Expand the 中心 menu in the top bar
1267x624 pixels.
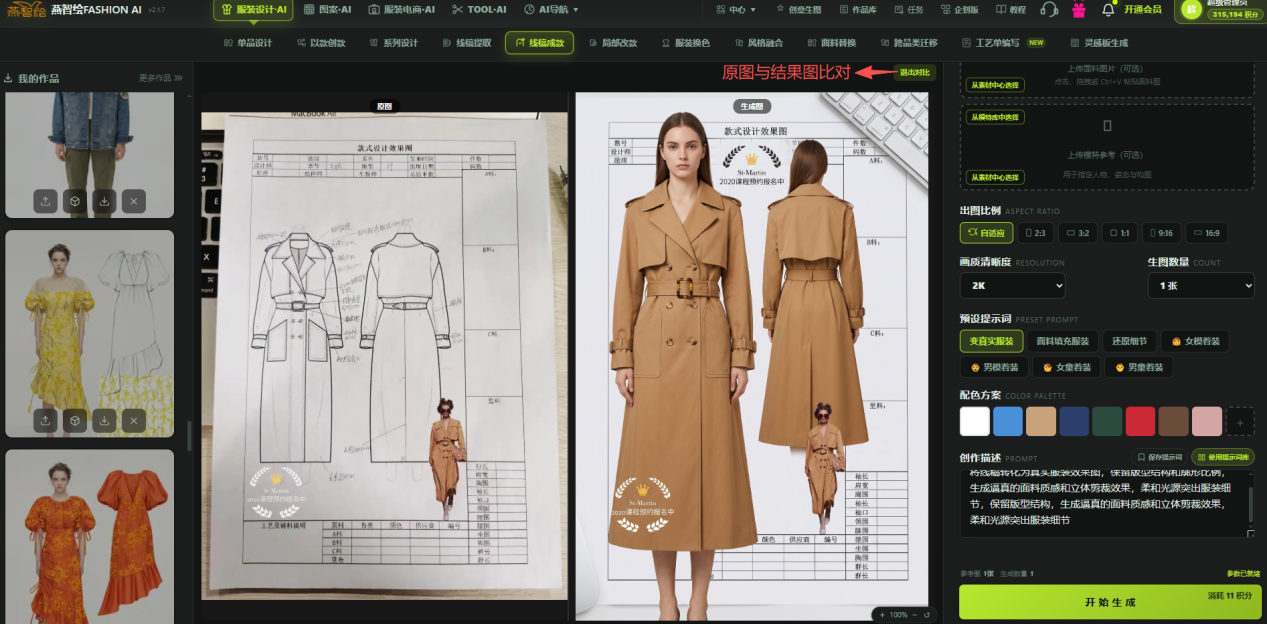coord(737,9)
